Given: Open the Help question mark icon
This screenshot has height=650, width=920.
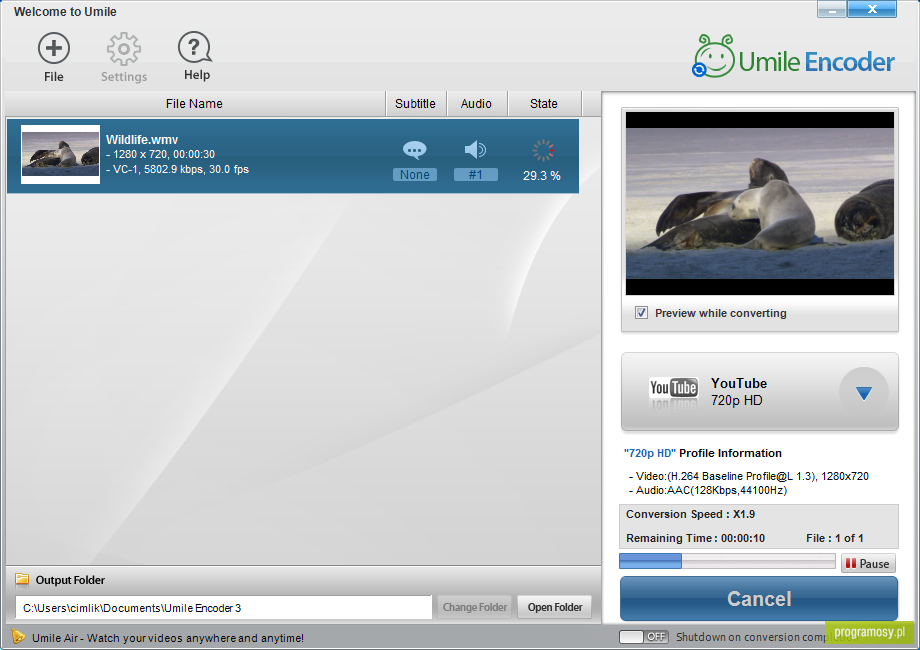Looking at the screenshot, I should (x=195, y=48).
